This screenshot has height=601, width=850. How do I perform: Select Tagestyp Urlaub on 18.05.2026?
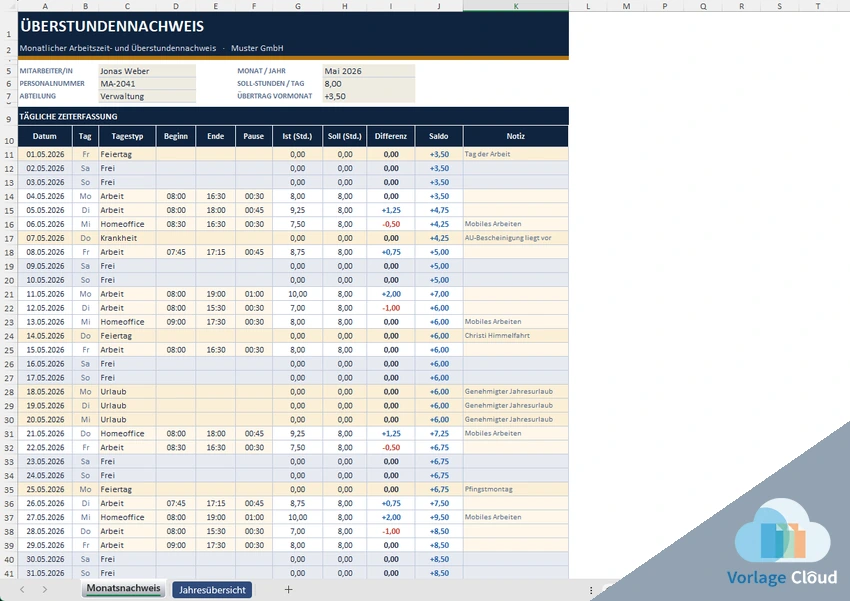[127, 392]
